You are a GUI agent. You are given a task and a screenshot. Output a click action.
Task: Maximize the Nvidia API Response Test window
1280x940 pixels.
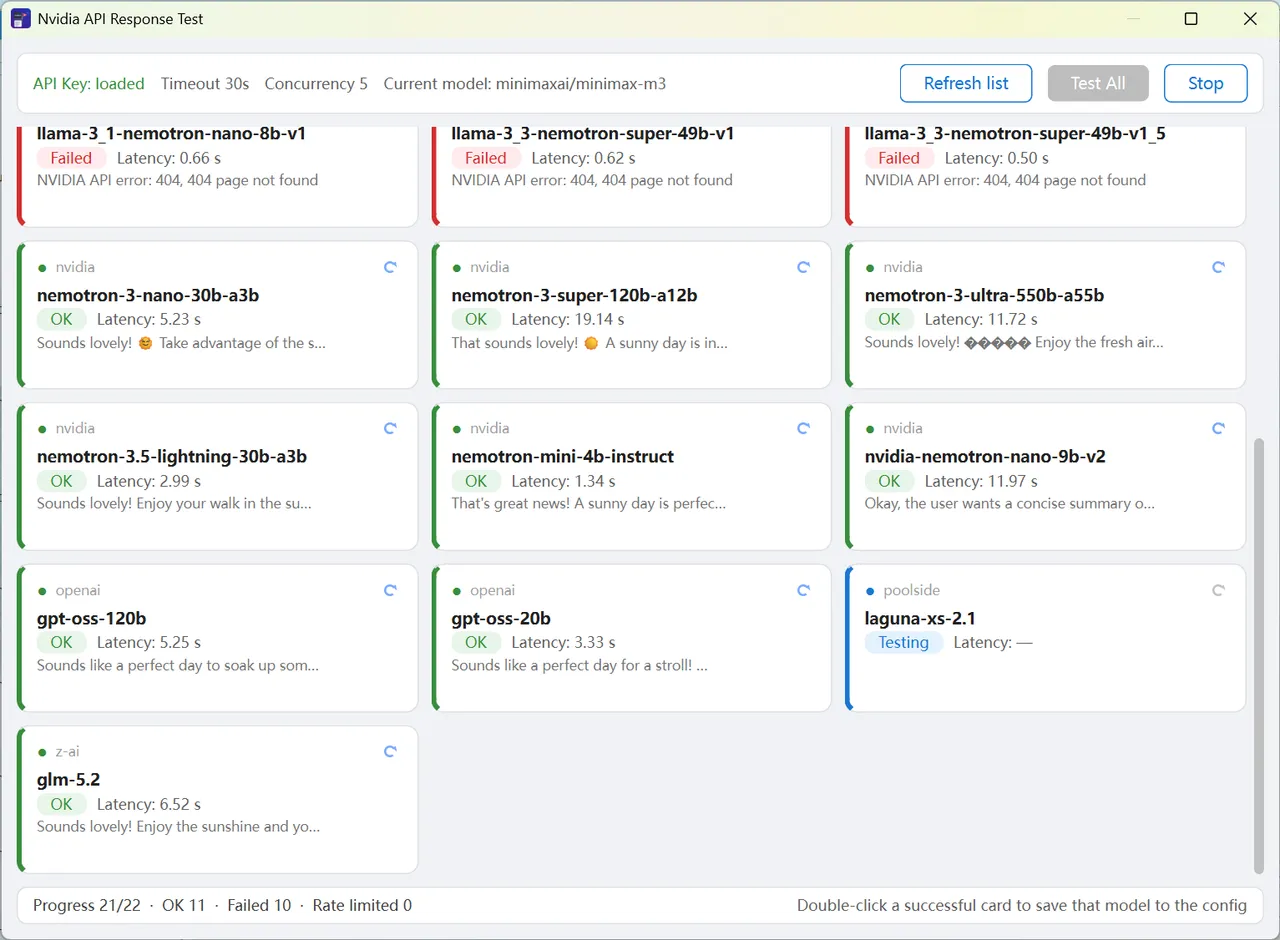pos(1191,18)
